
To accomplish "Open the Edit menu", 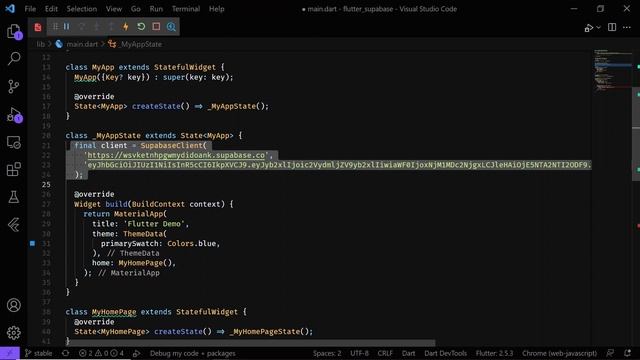I will [51, 9].
